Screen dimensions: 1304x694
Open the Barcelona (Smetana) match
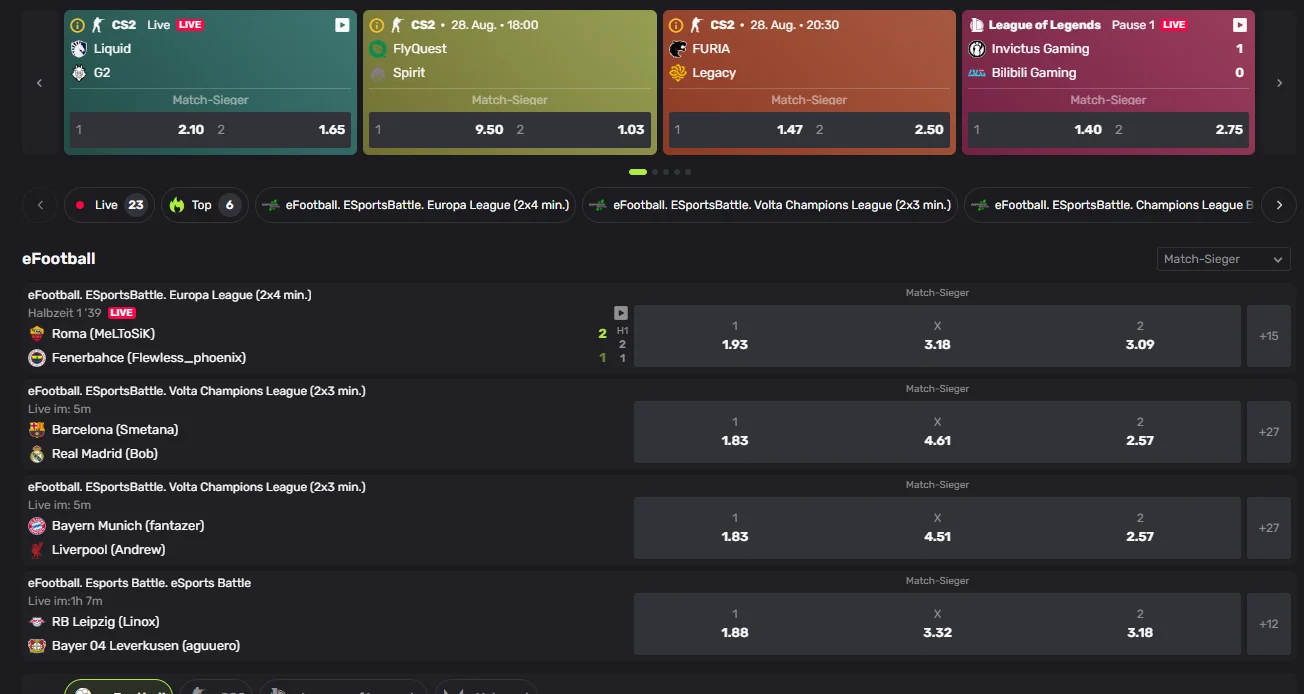pyautogui.click(x=115, y=430)
